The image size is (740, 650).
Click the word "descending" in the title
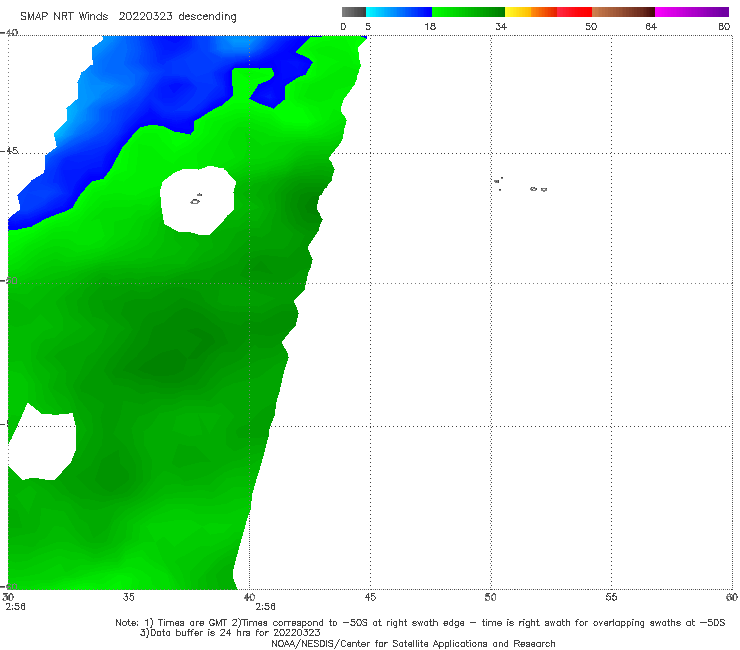click(x=207, y=17)
